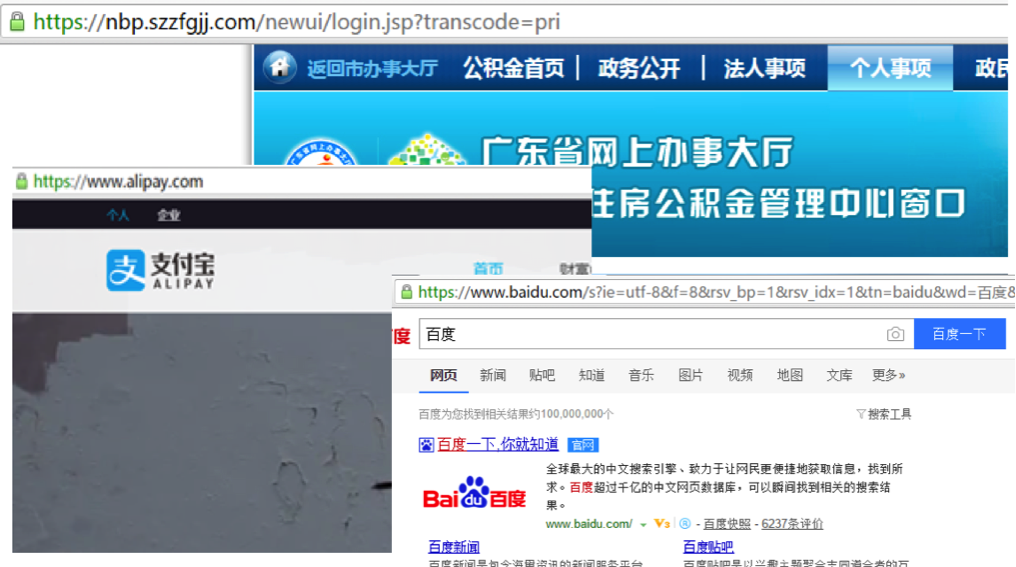1016x567 pixels.
Task: Click the padlock icon in the alipay.com address bar
Action: [22, 182]
